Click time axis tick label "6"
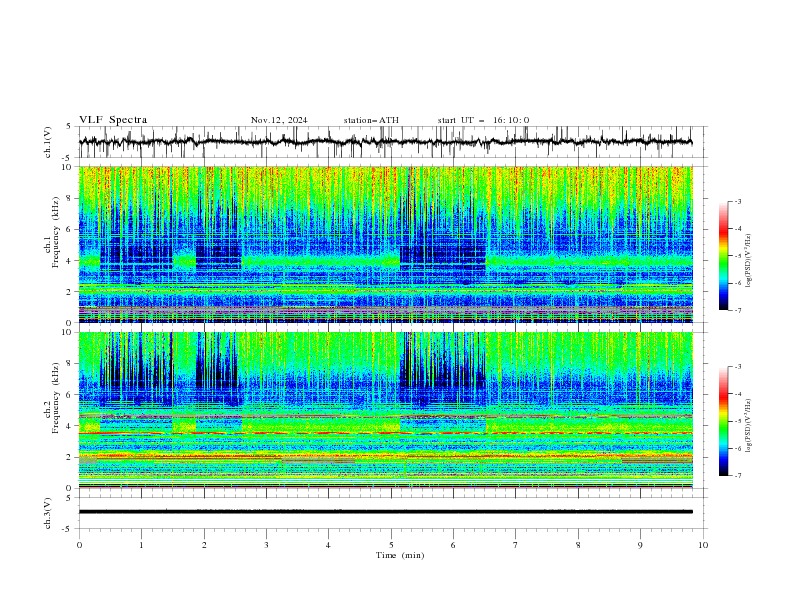The height and width of the screenshot is (612, 792). tap(453, 545)
